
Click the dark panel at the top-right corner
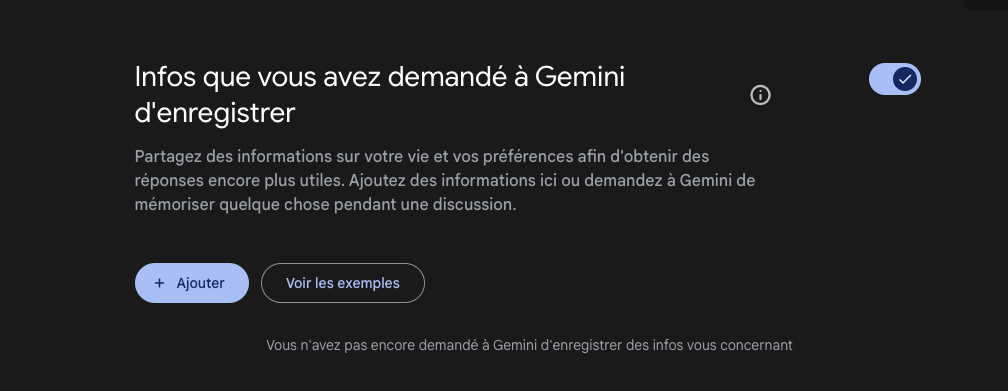click(x=986, y=5)
